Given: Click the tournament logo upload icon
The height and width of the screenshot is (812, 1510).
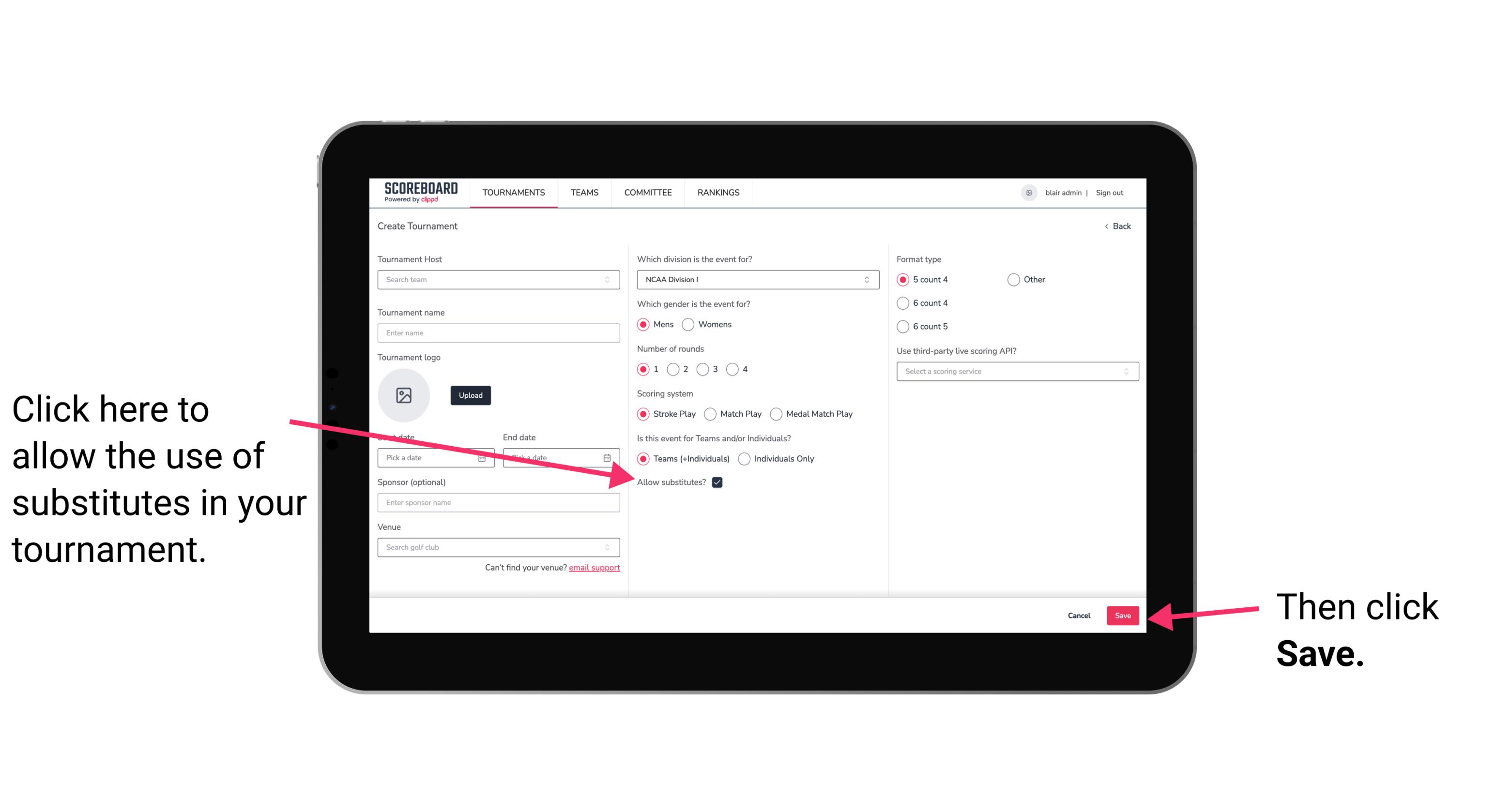Looking at the screenshot, I should tap(404, 395).
